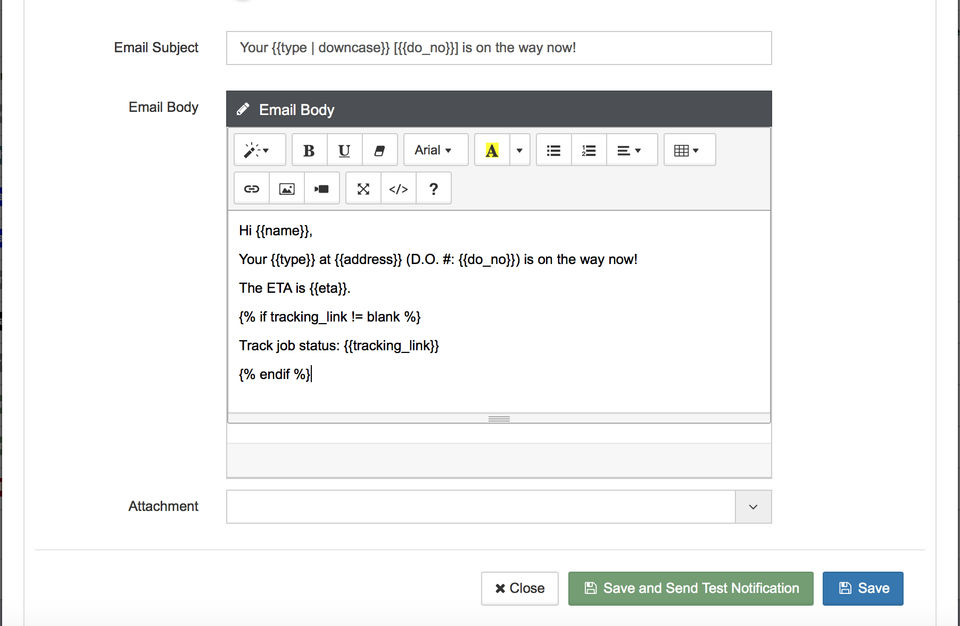Open the editor help dialog
The height and width of the screenshot is (626, 960).
[x=433, y=188]
